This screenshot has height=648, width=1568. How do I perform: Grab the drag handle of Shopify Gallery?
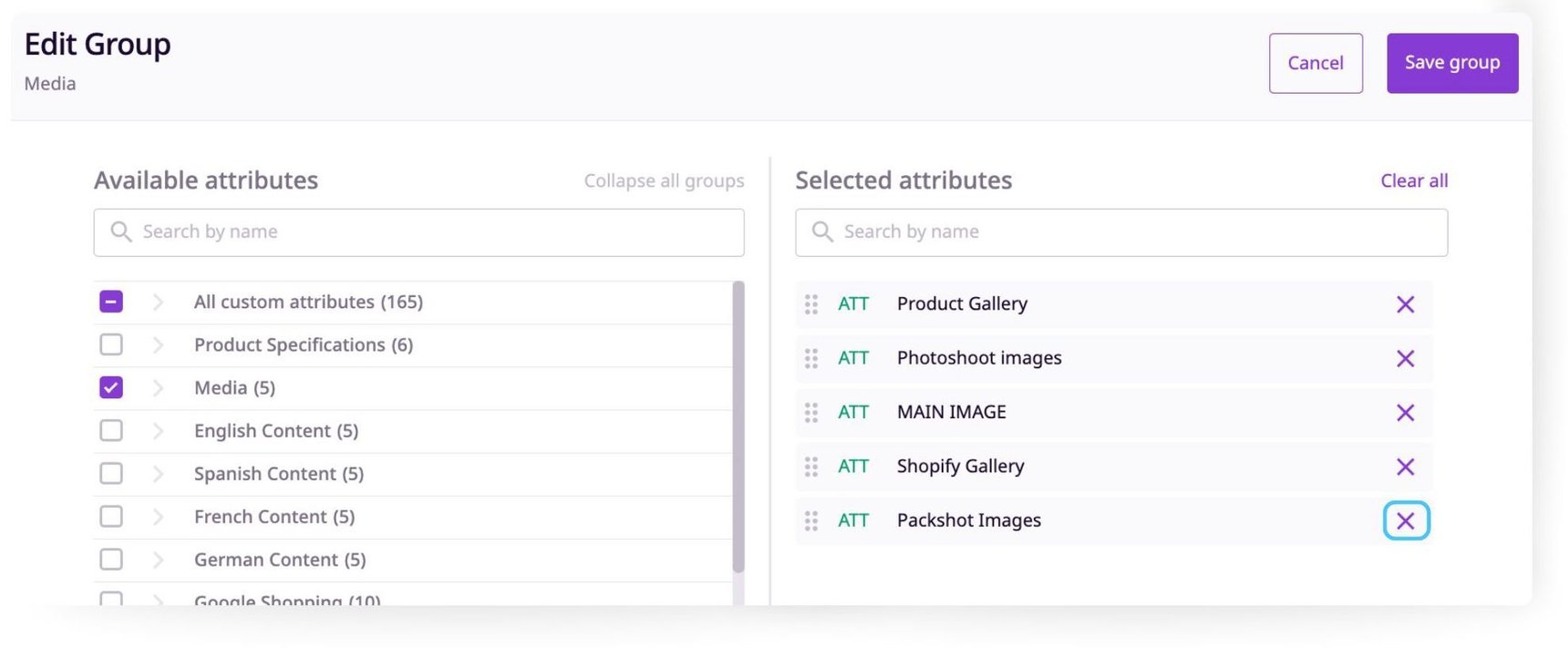click(x=810, y=467)
